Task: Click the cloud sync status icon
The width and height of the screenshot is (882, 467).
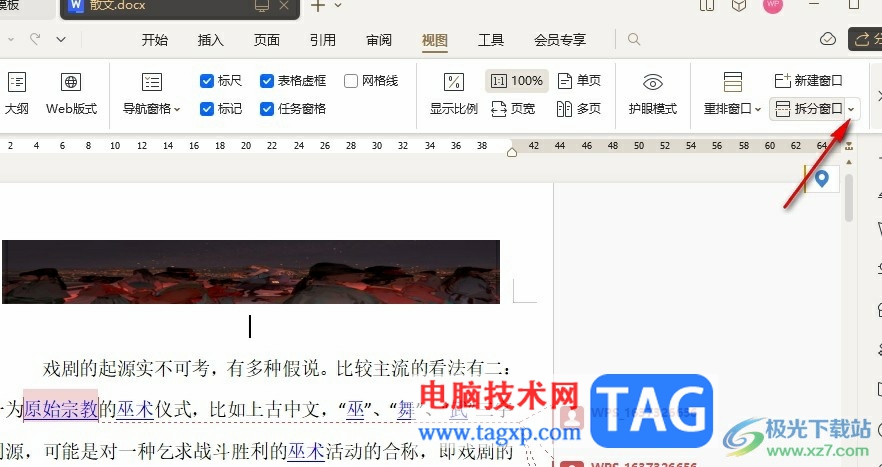Action: pyautogui.click(x=827, y=39)
